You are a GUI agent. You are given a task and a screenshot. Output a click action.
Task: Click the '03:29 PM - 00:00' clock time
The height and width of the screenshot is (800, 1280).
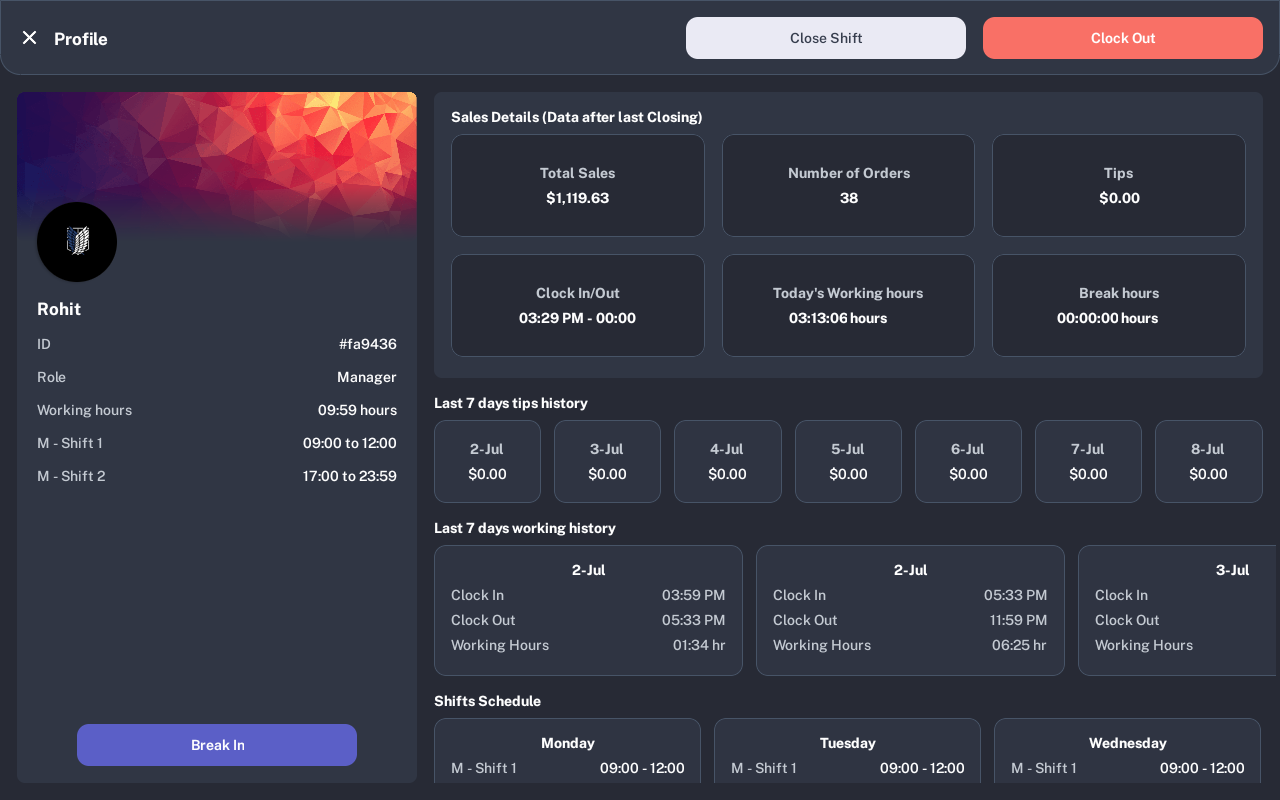click(577, 318)
